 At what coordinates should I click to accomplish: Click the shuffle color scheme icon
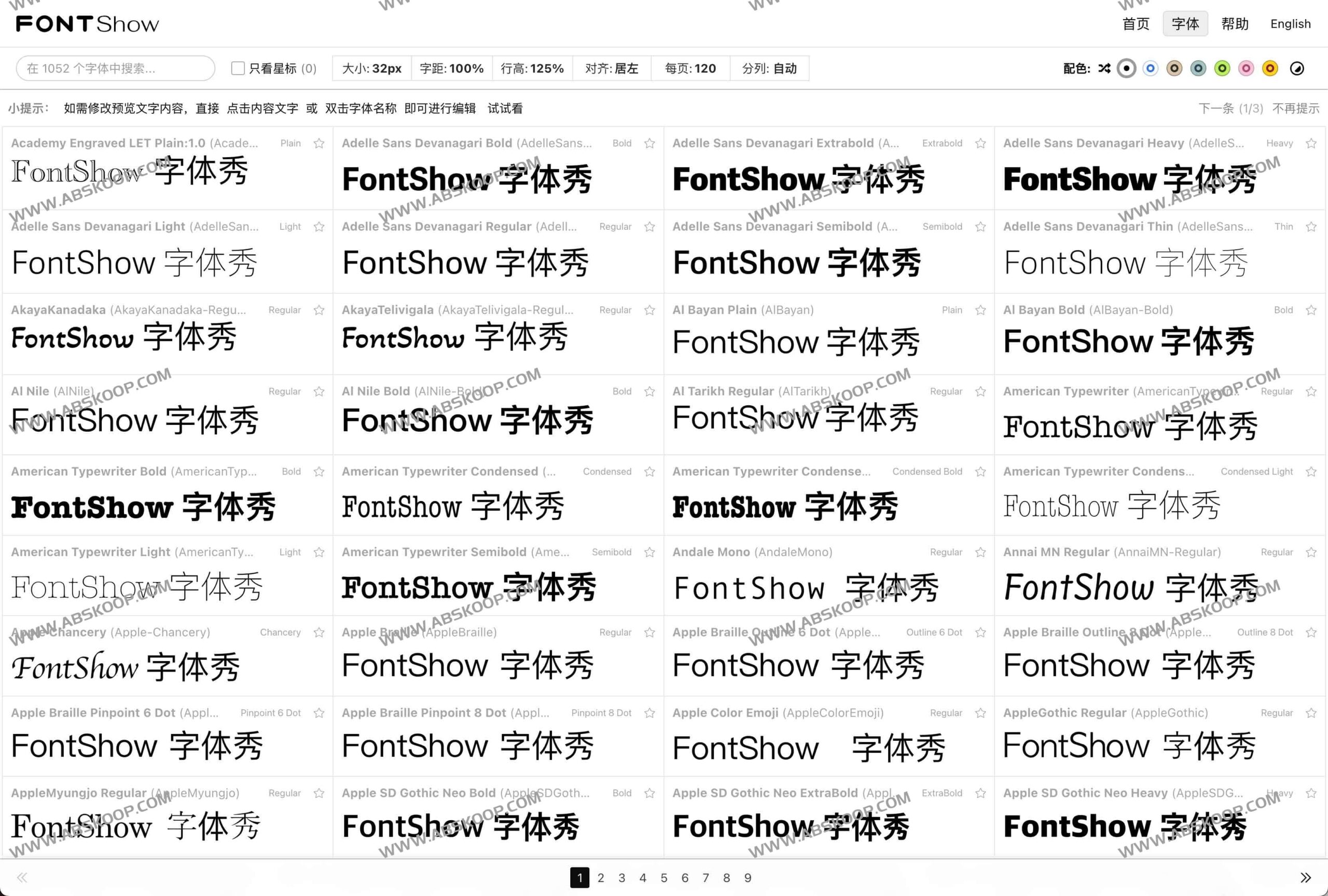[1104, 68]
